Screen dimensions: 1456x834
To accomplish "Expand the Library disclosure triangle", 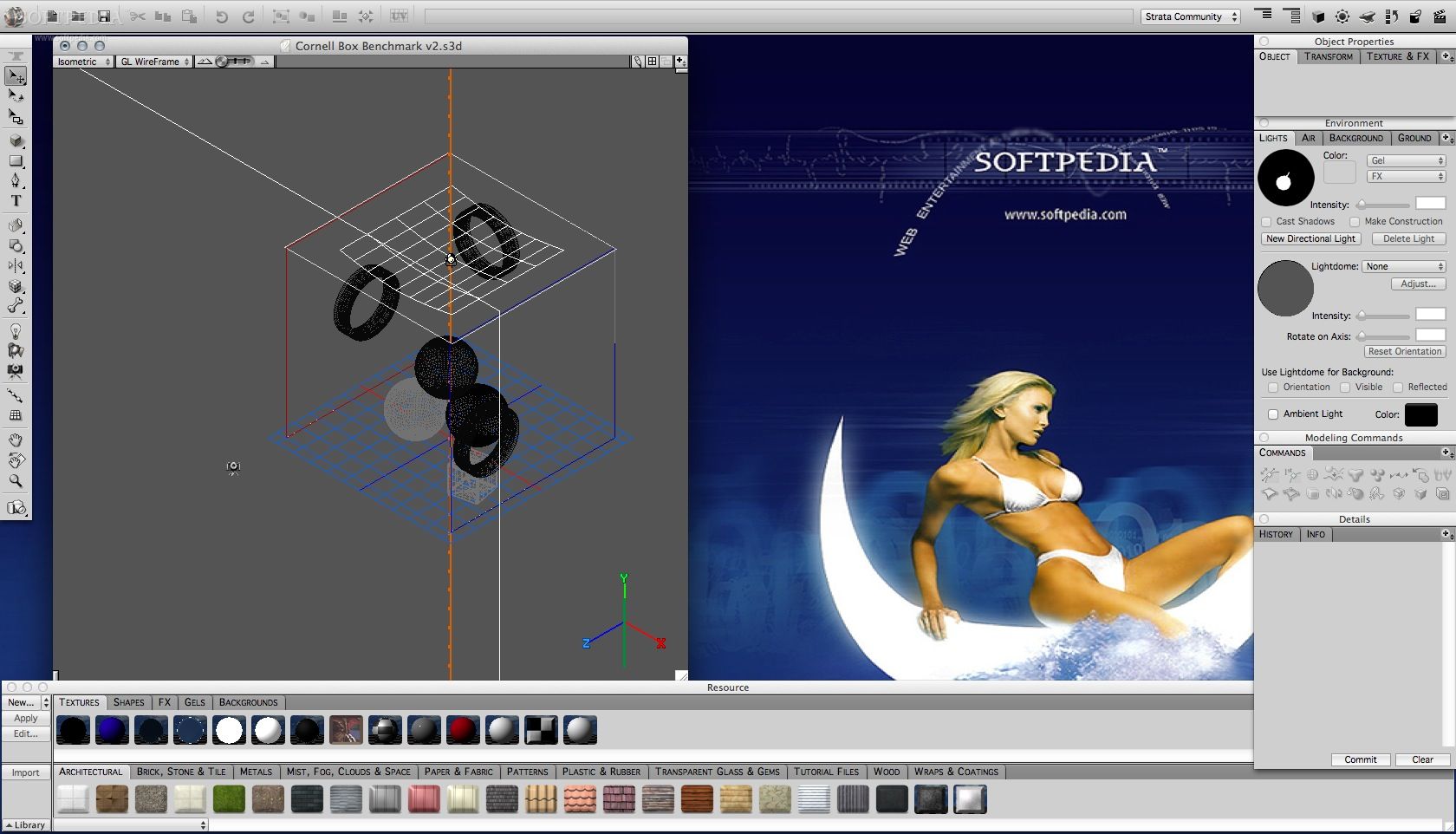I will (x=9, y=825).
